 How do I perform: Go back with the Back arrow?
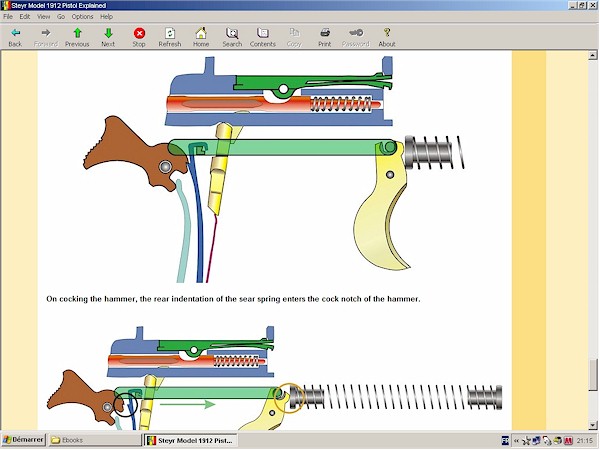[15, 37]
